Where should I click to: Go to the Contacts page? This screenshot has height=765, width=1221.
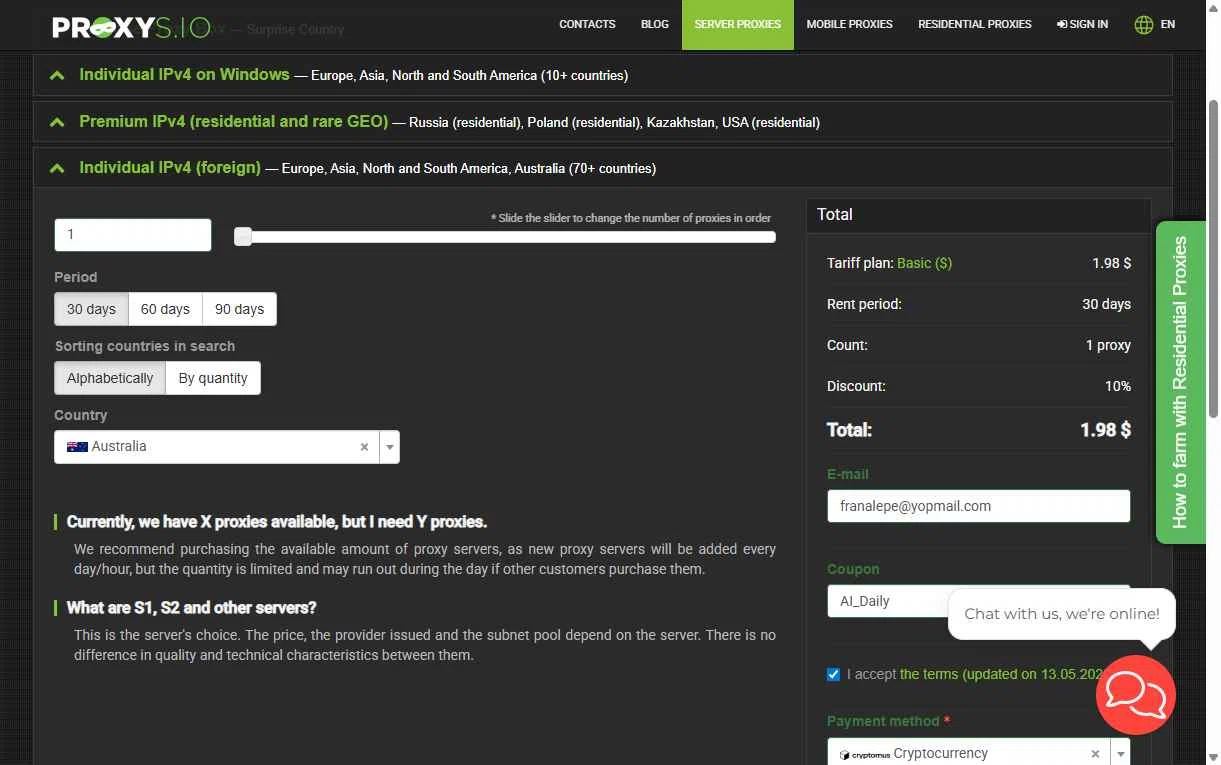coord(587,24)
